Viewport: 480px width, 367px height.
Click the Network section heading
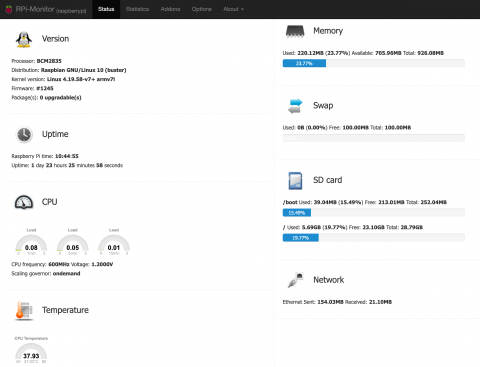(329, 280)
